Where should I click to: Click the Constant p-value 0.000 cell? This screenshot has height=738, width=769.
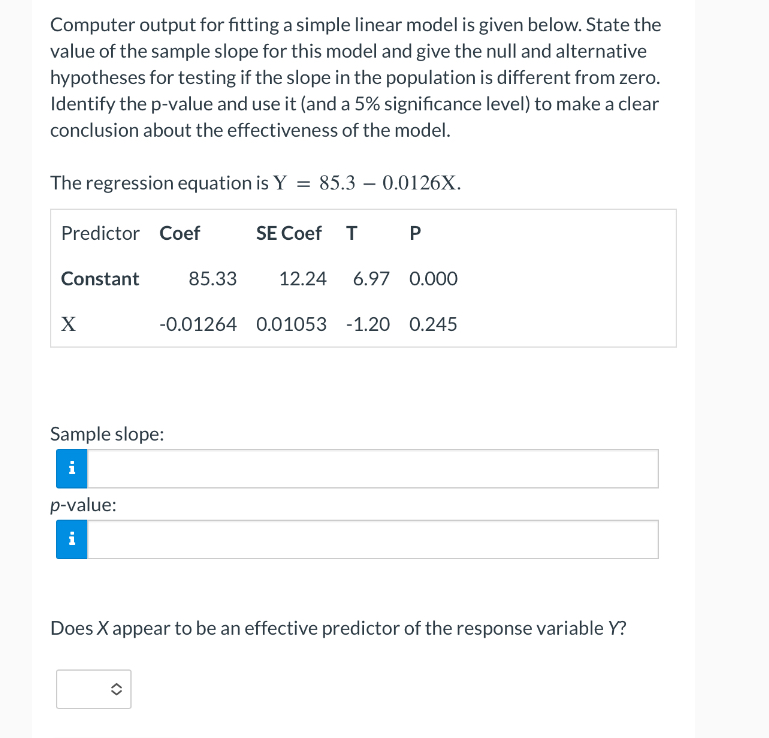pyautogui.click(x=433, y=279)
